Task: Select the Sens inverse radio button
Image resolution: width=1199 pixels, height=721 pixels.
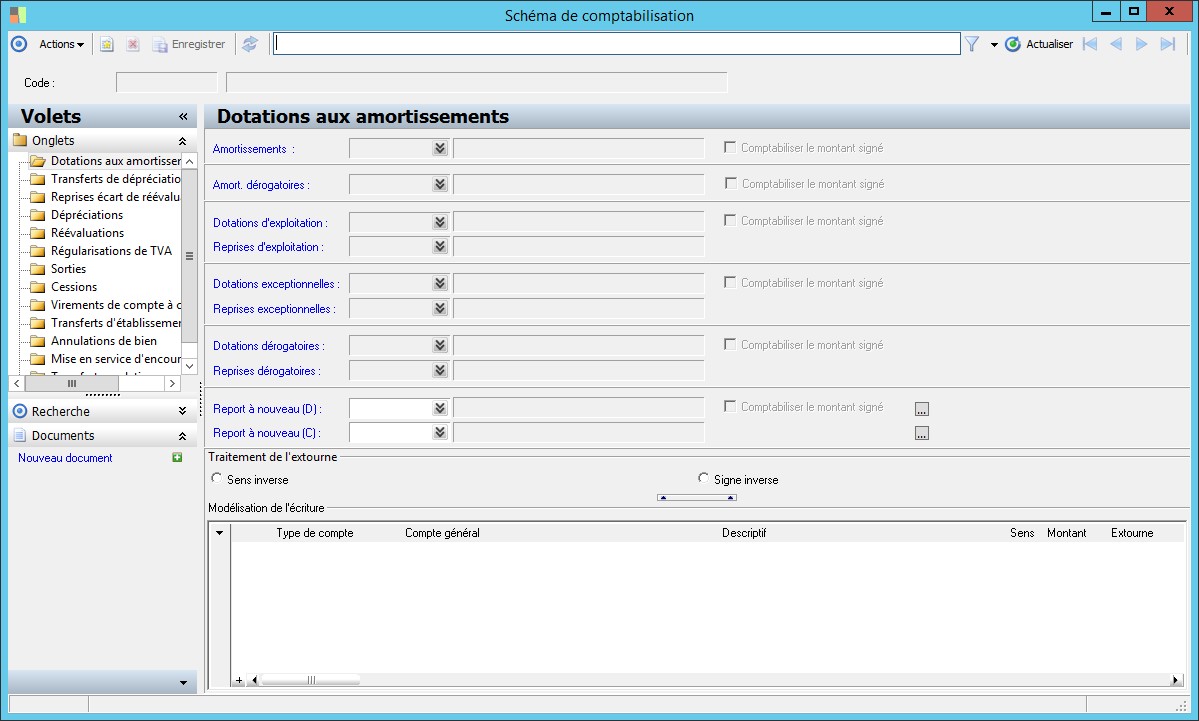Action: pos(217,478)
